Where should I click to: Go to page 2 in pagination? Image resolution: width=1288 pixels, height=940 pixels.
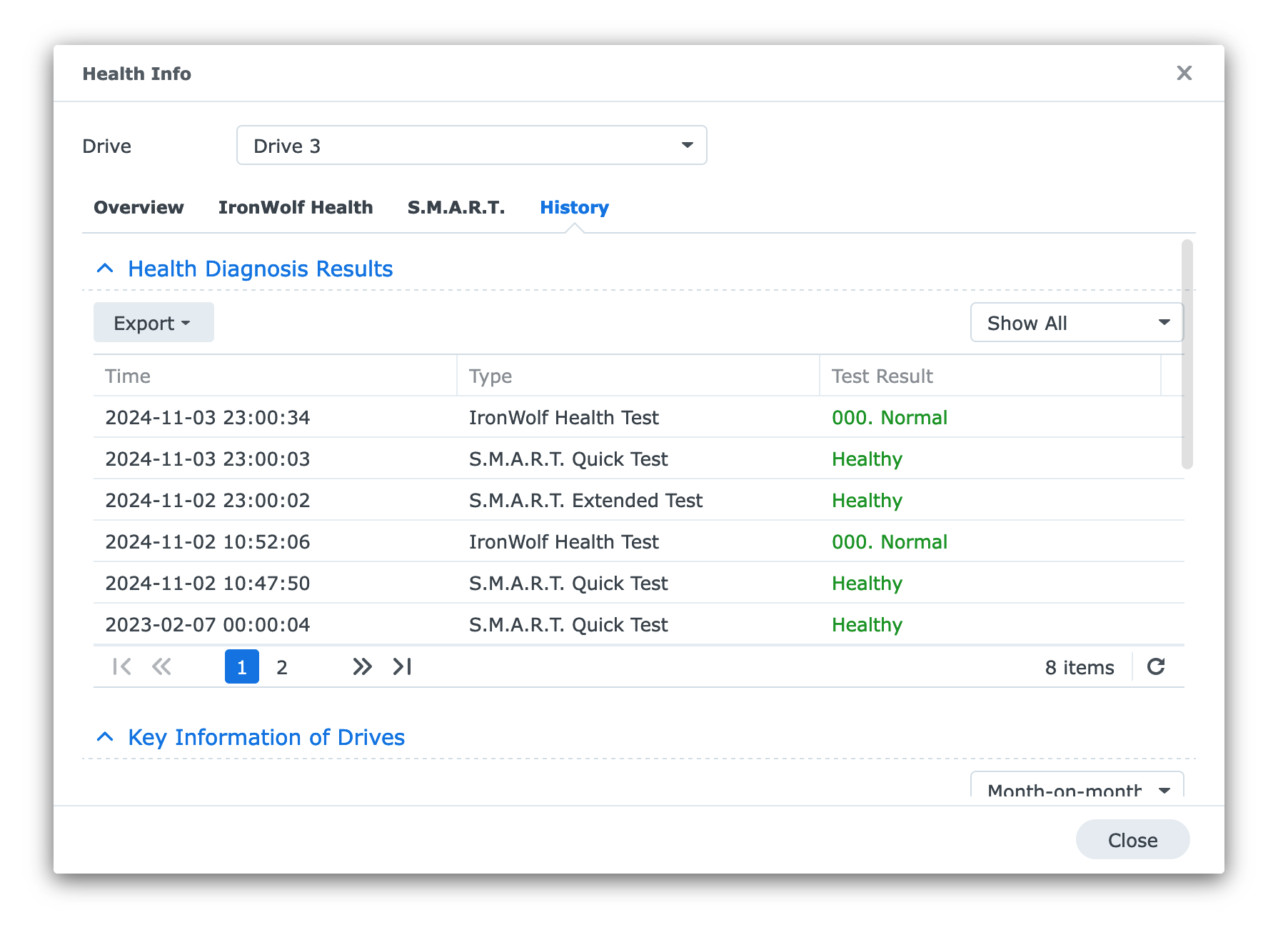click(x=282, y=666)
